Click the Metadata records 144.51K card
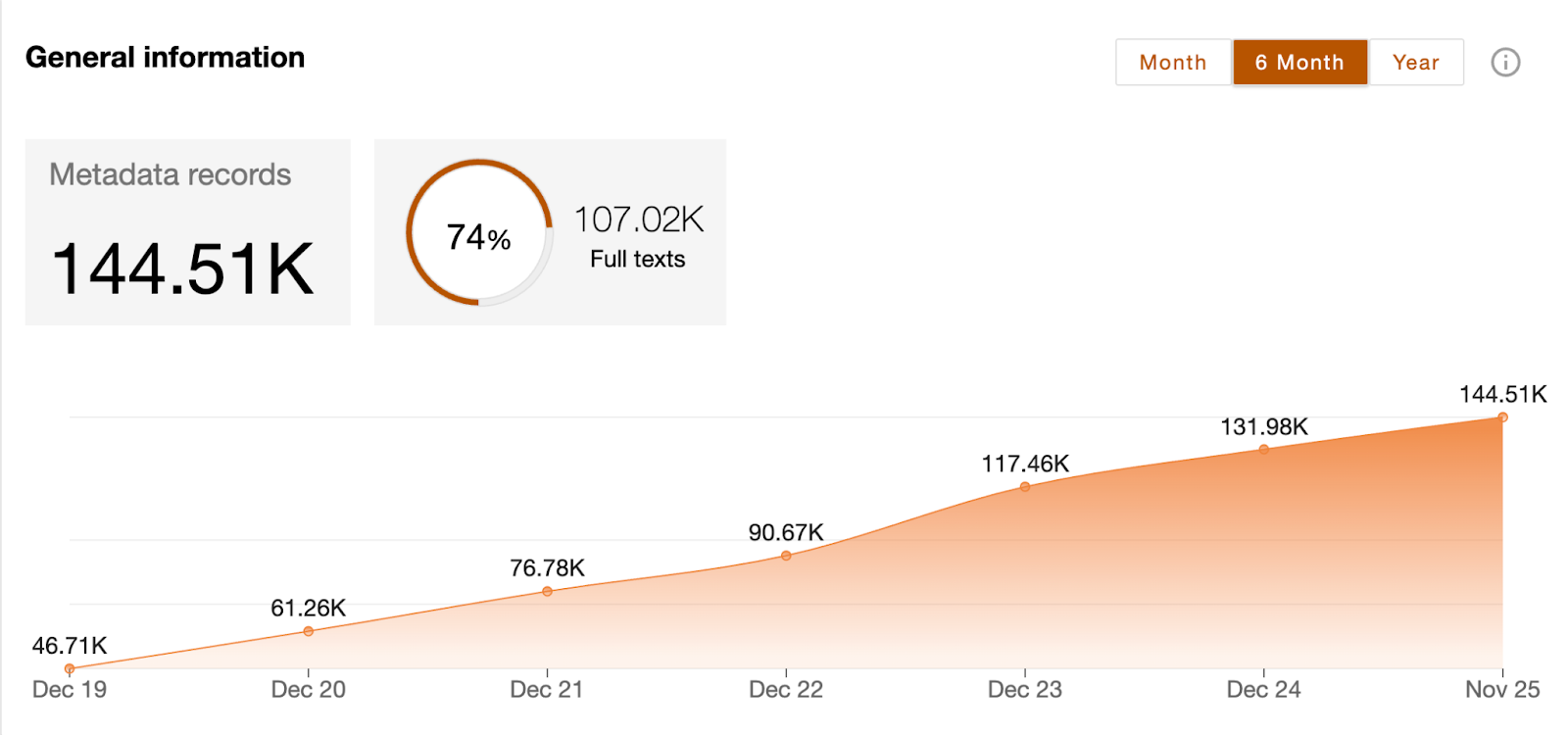Screen dimensions: 1568x735 point(187,232)
